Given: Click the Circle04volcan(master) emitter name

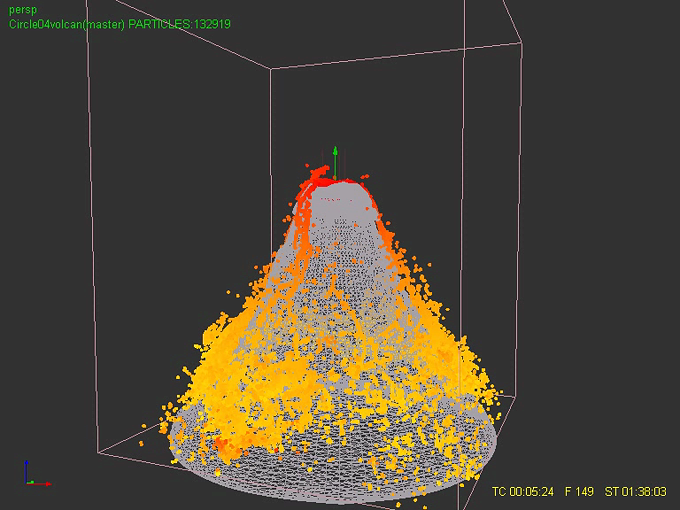Looking at the screenshot, I should [66, 23].
